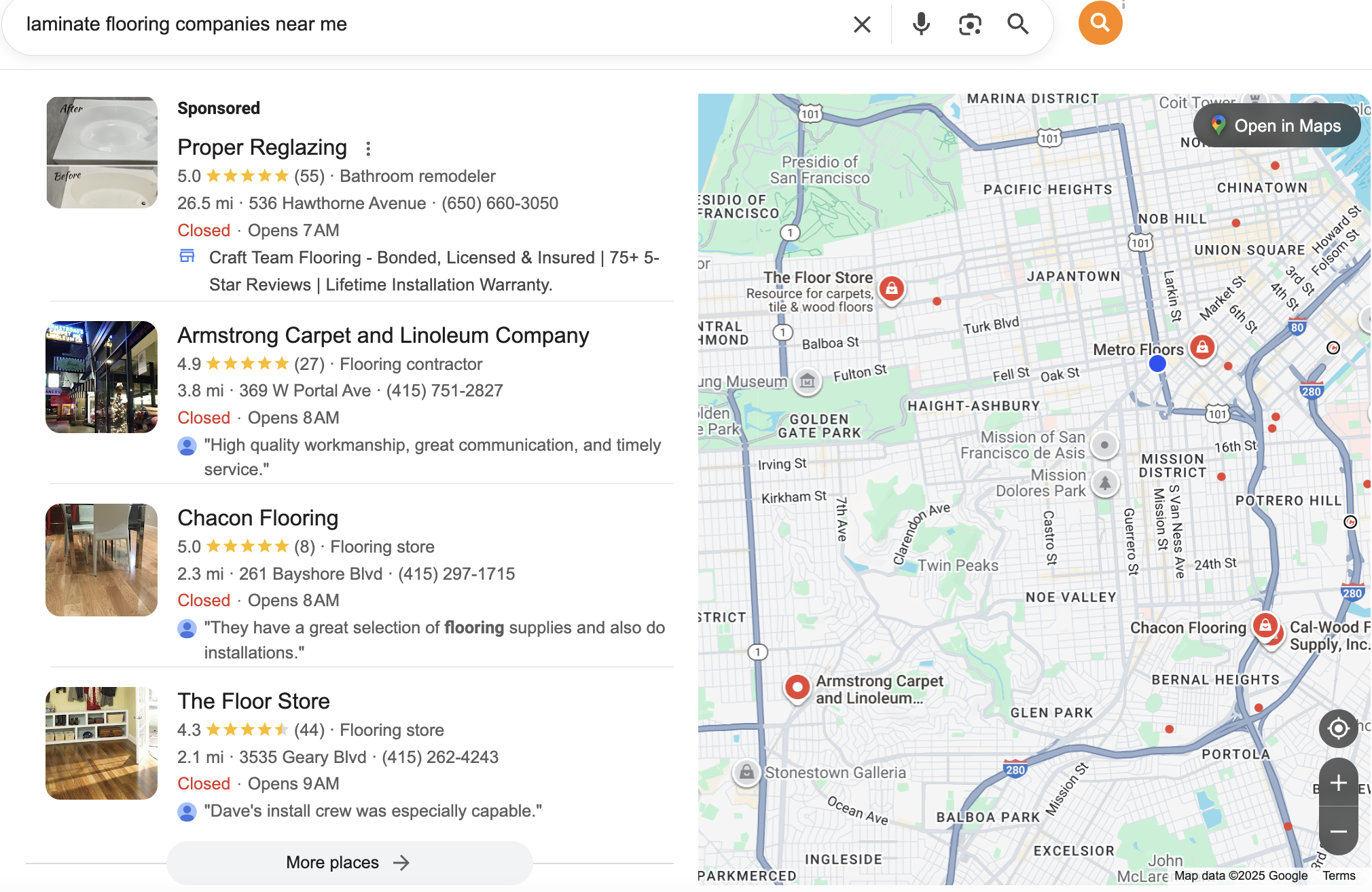
Task: Zoom in on the map
Action: [x=1337, y=783]
